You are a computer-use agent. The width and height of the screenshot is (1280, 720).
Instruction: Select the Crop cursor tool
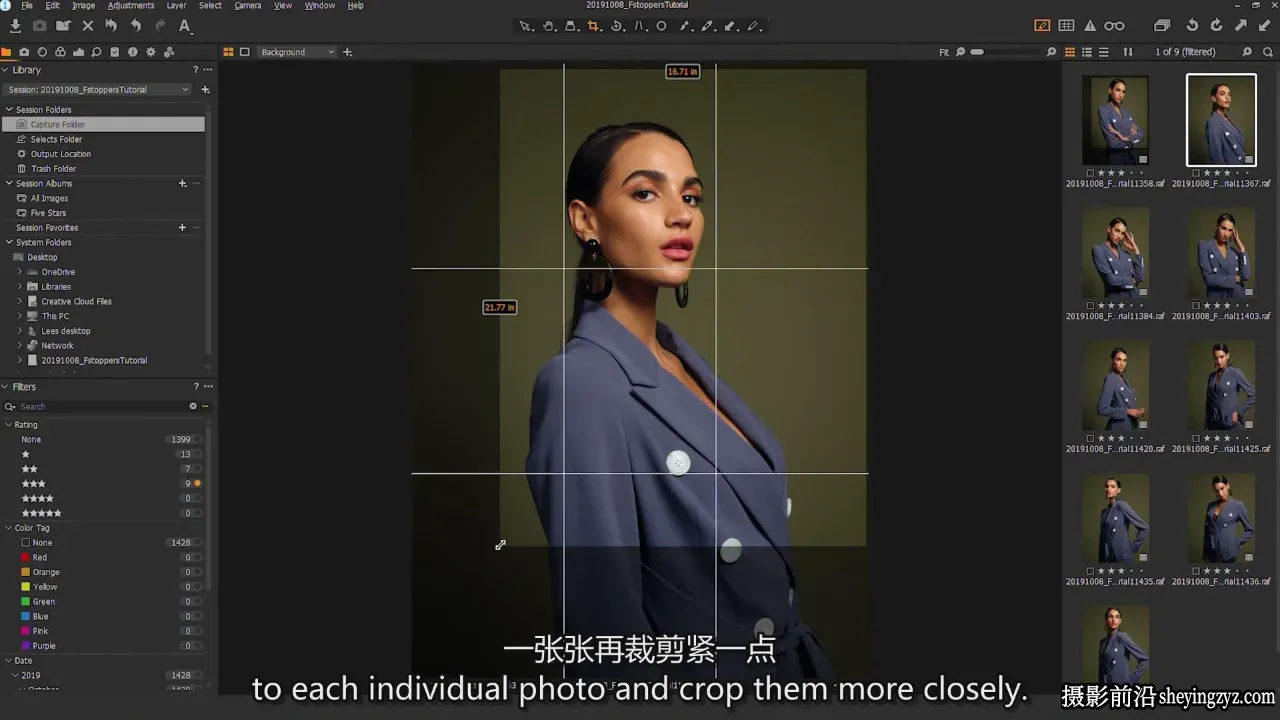click(x=594, y=26)
